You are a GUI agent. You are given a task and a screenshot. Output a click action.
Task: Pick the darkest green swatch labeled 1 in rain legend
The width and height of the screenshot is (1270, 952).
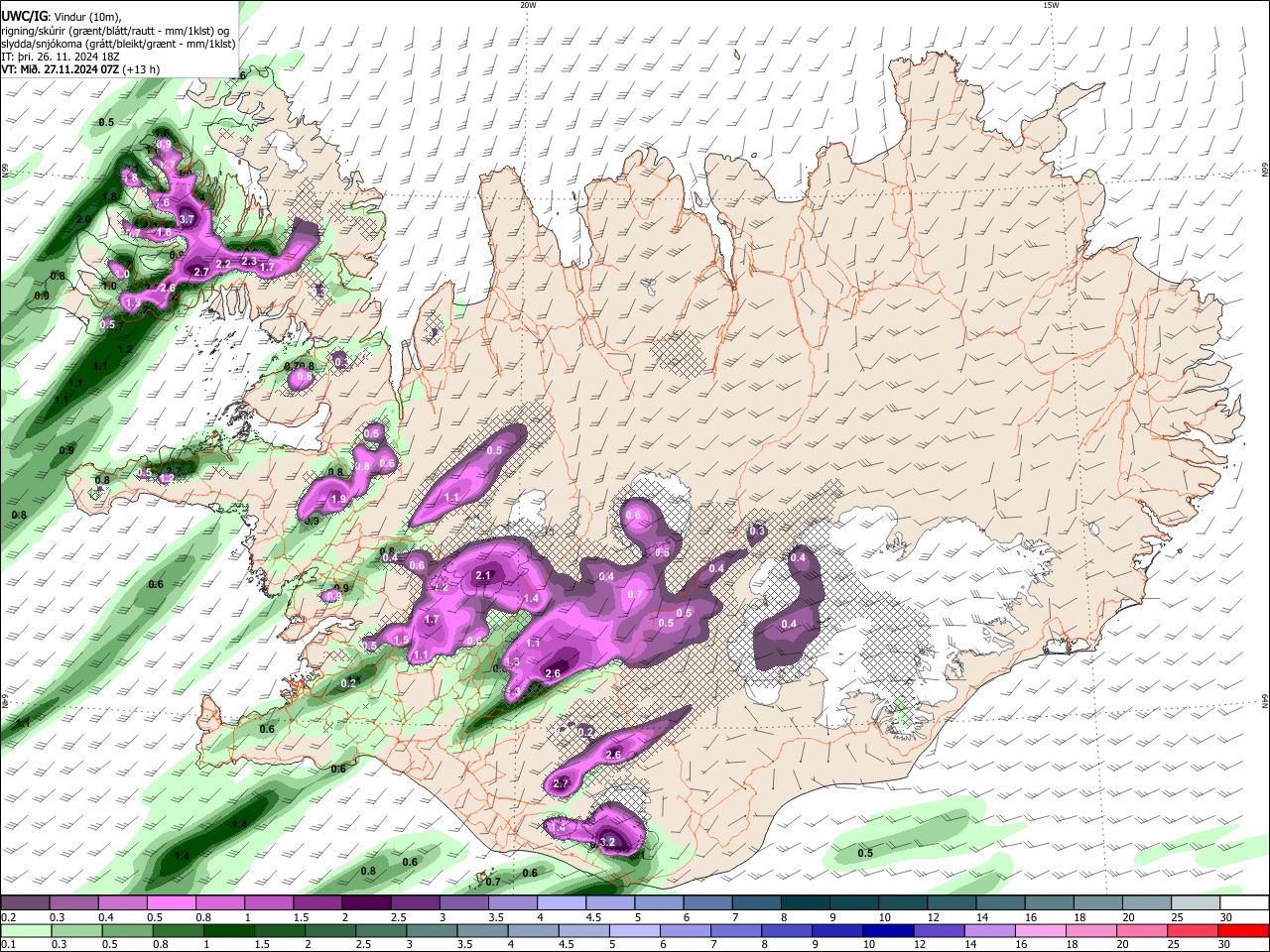point(227,931)
